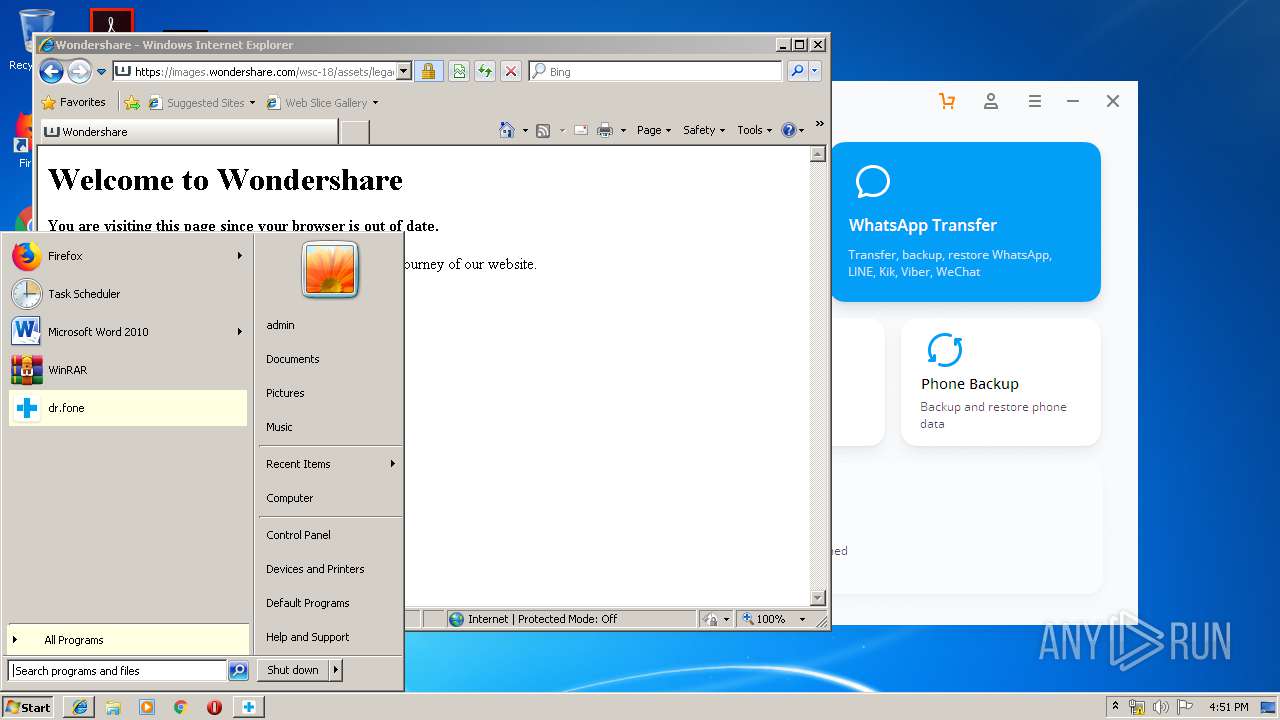Expand the Firefox jump list arrow
Viewport: 1280px width, 720px height.
coord(240,256)
